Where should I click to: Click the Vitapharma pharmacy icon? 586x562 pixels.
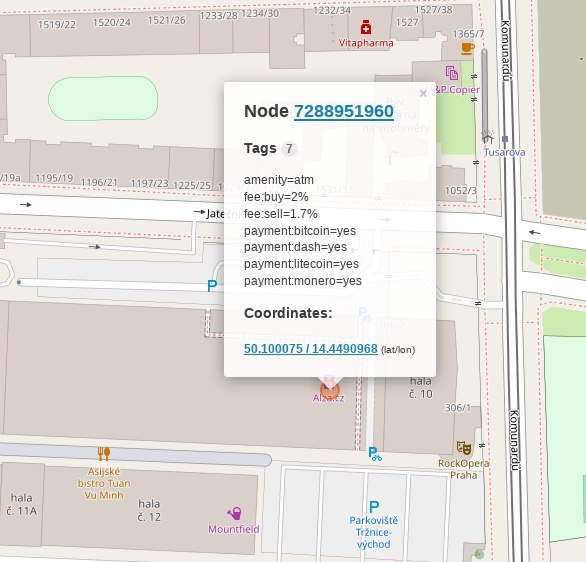click(x=366, y=28)
